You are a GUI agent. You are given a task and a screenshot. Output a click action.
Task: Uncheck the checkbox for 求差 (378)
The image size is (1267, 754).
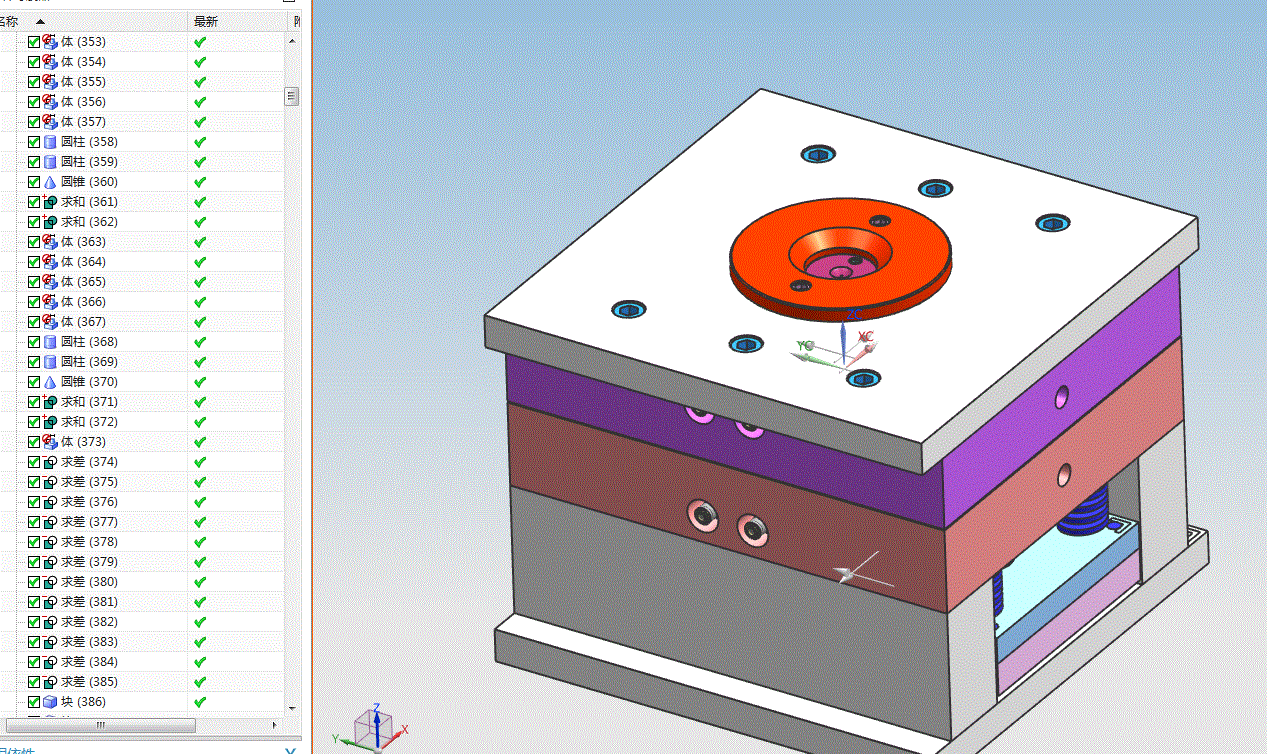point(34,541)
